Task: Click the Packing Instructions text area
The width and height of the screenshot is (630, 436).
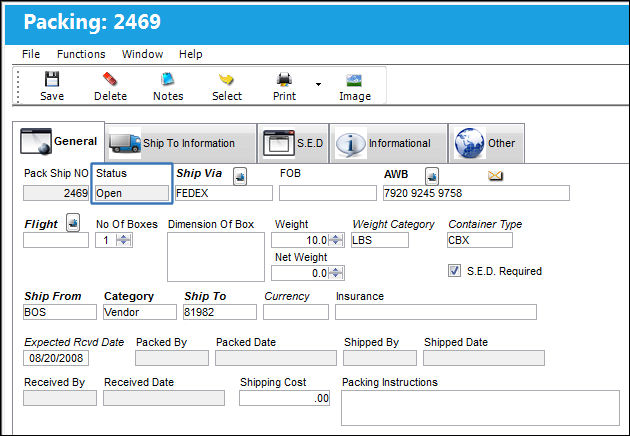Action: coord(481,408)
